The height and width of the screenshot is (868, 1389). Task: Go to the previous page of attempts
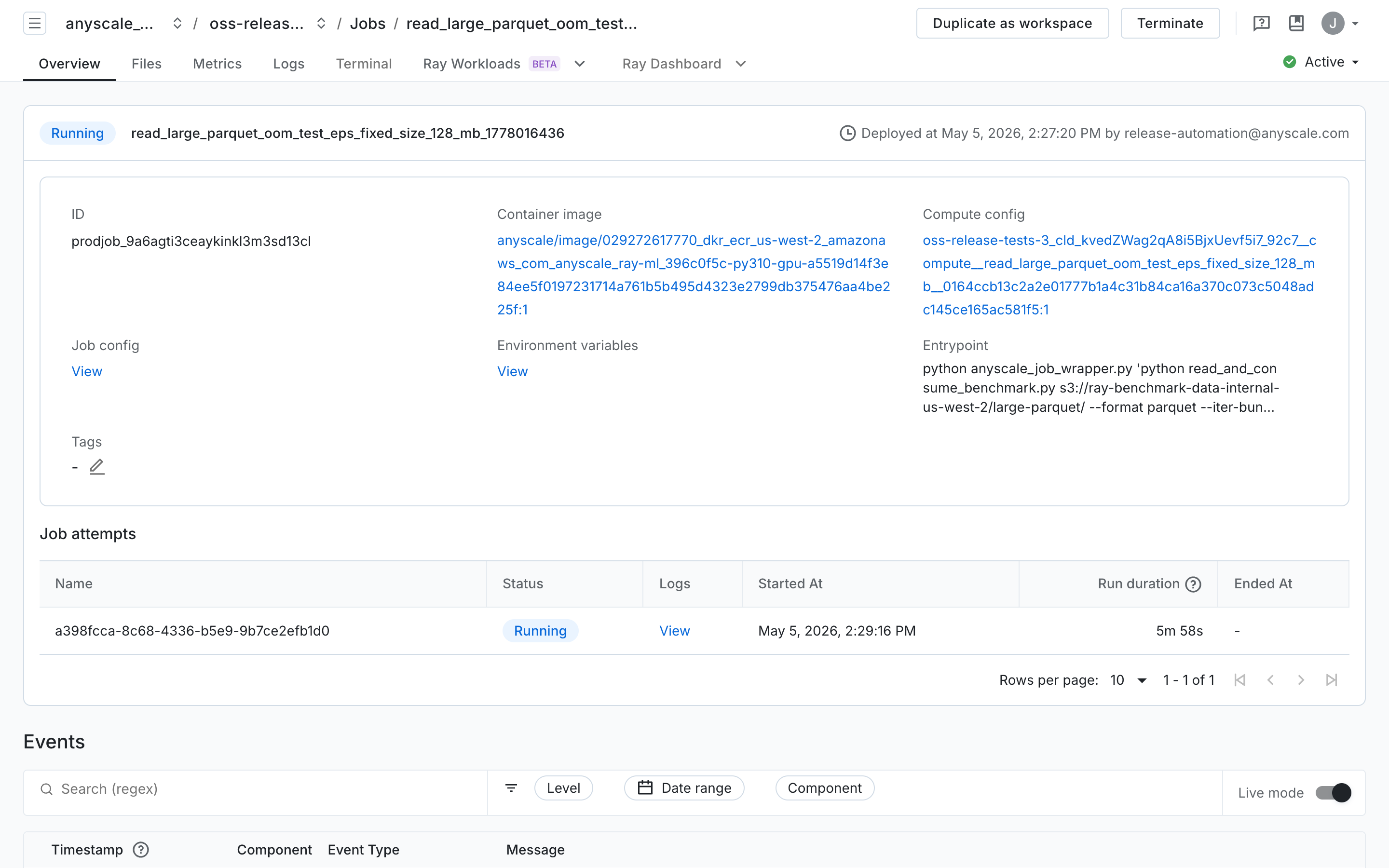tap(1270, 680)
